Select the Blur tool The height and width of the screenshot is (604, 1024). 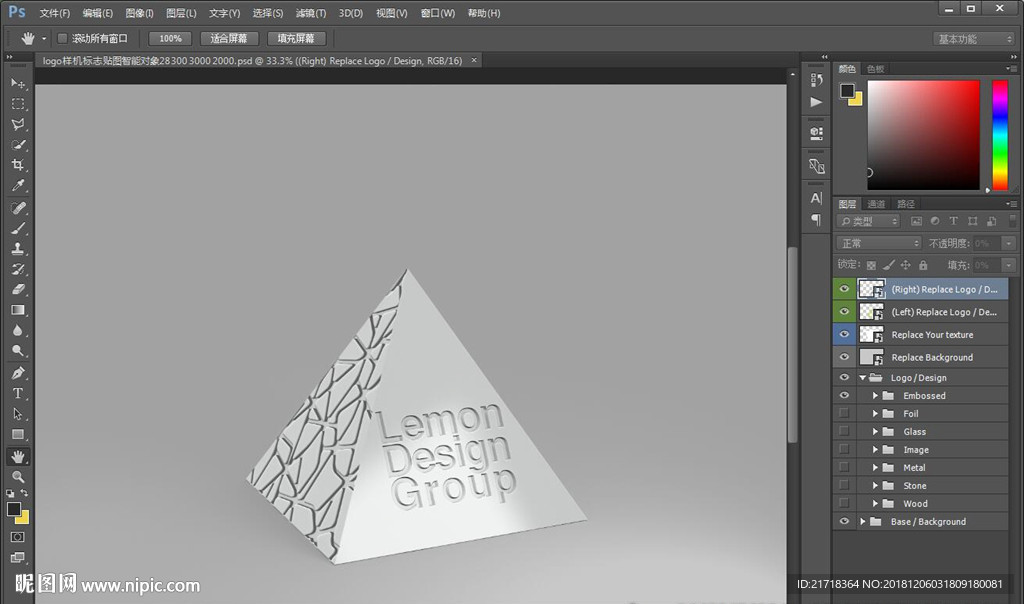[18, 330]
